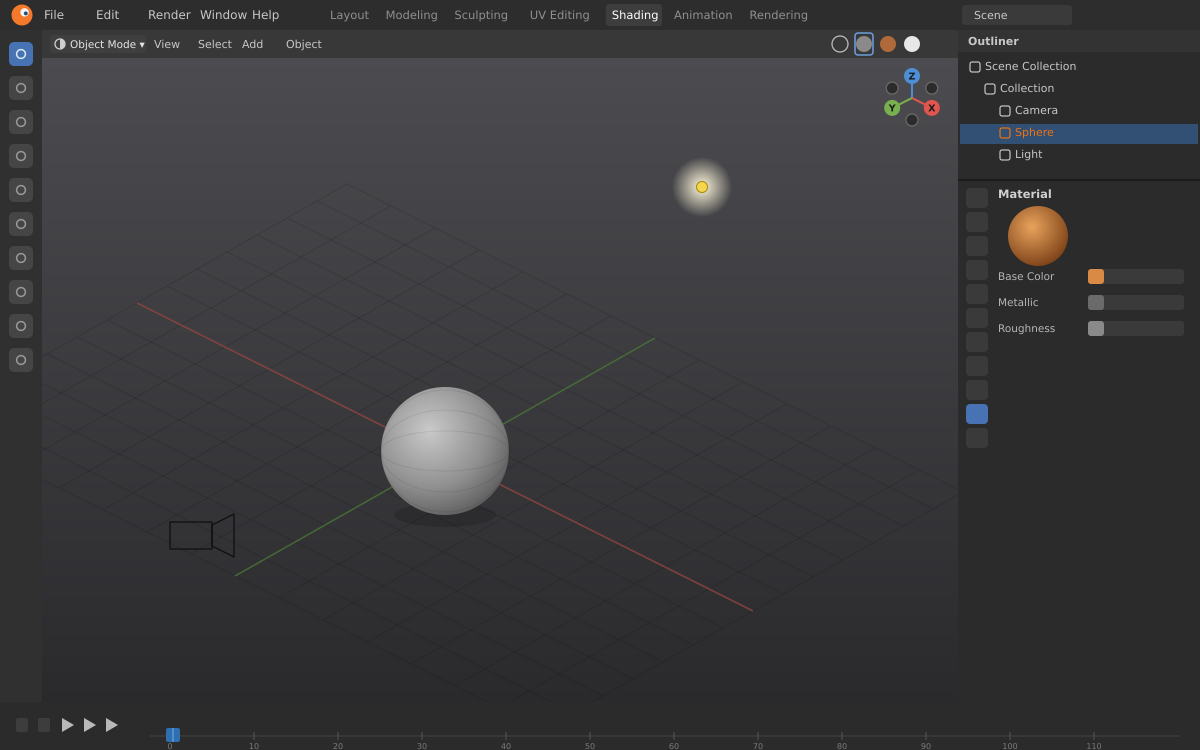Viewport: 1200px width, 750px height.
Task: Select the camera object in viewport
Action: click(202, 535)
